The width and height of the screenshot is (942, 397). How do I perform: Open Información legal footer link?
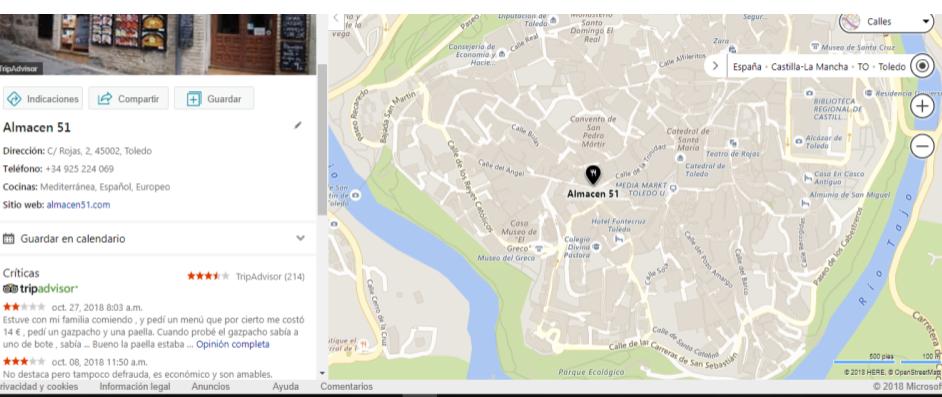pyautogui.click(x=135, y=387)
